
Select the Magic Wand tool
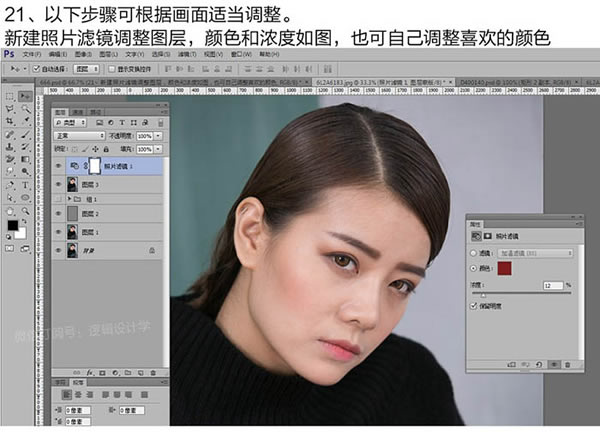point(25,109)
